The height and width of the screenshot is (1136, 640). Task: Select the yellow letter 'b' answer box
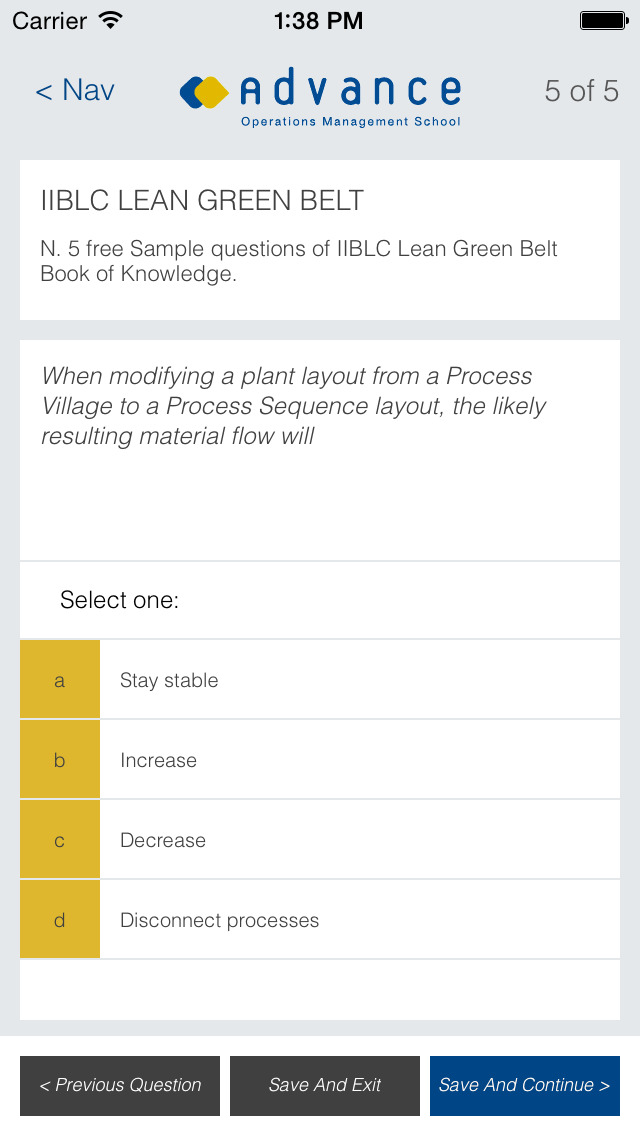tap(60, 760)
